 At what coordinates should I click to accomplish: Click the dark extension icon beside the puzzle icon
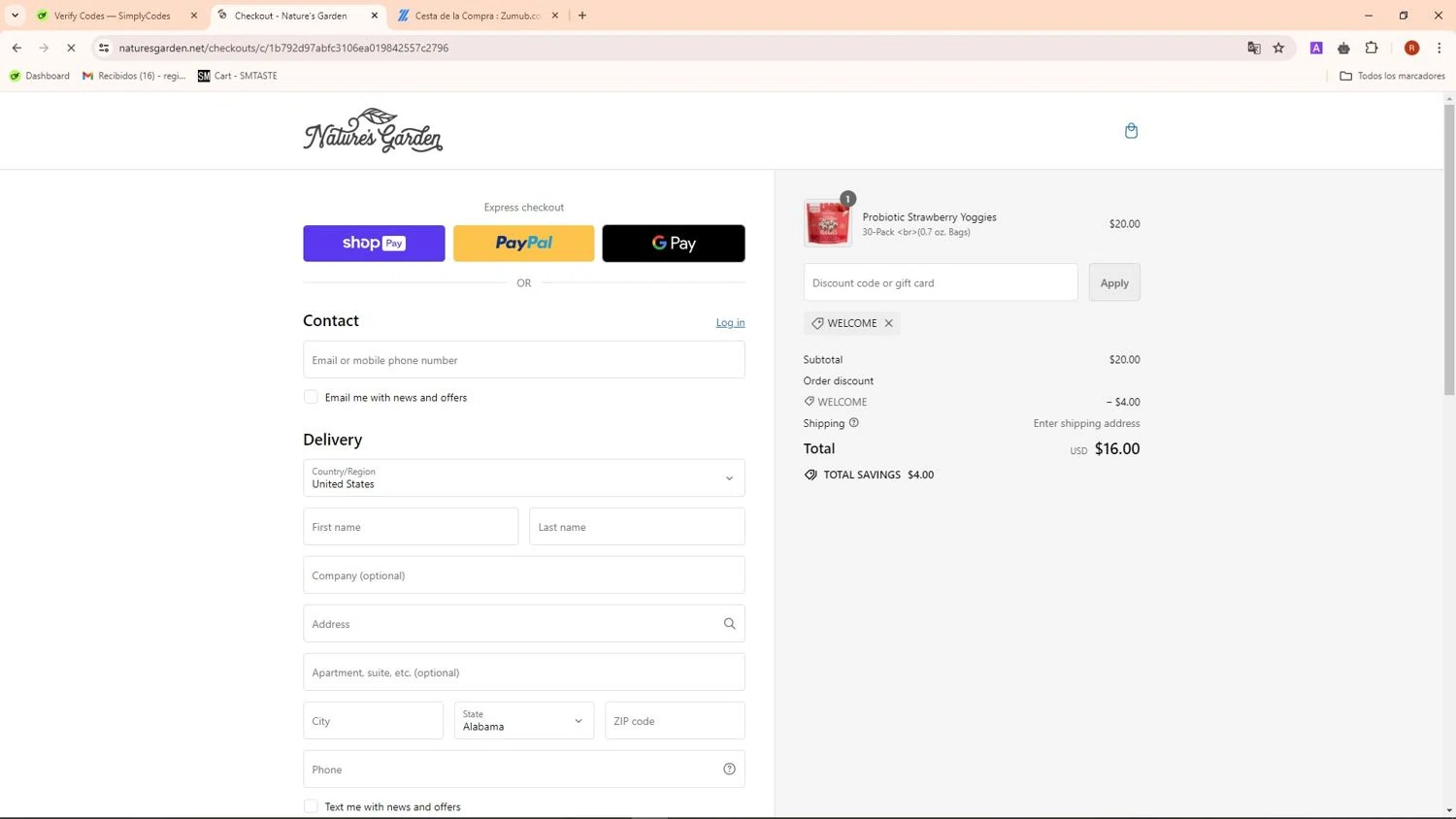pos(1343,48)
